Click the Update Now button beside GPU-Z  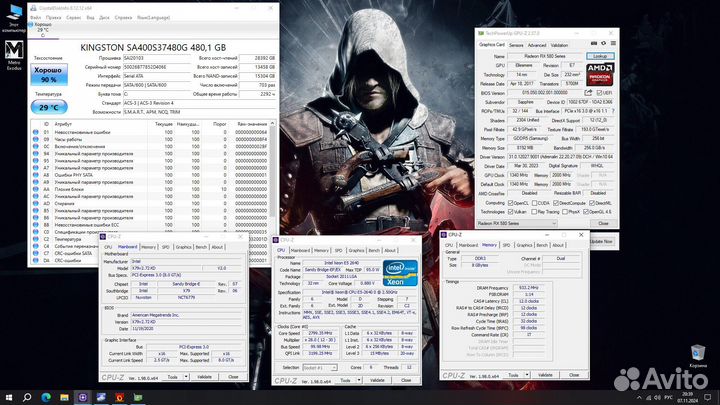(x=601, y=242)
